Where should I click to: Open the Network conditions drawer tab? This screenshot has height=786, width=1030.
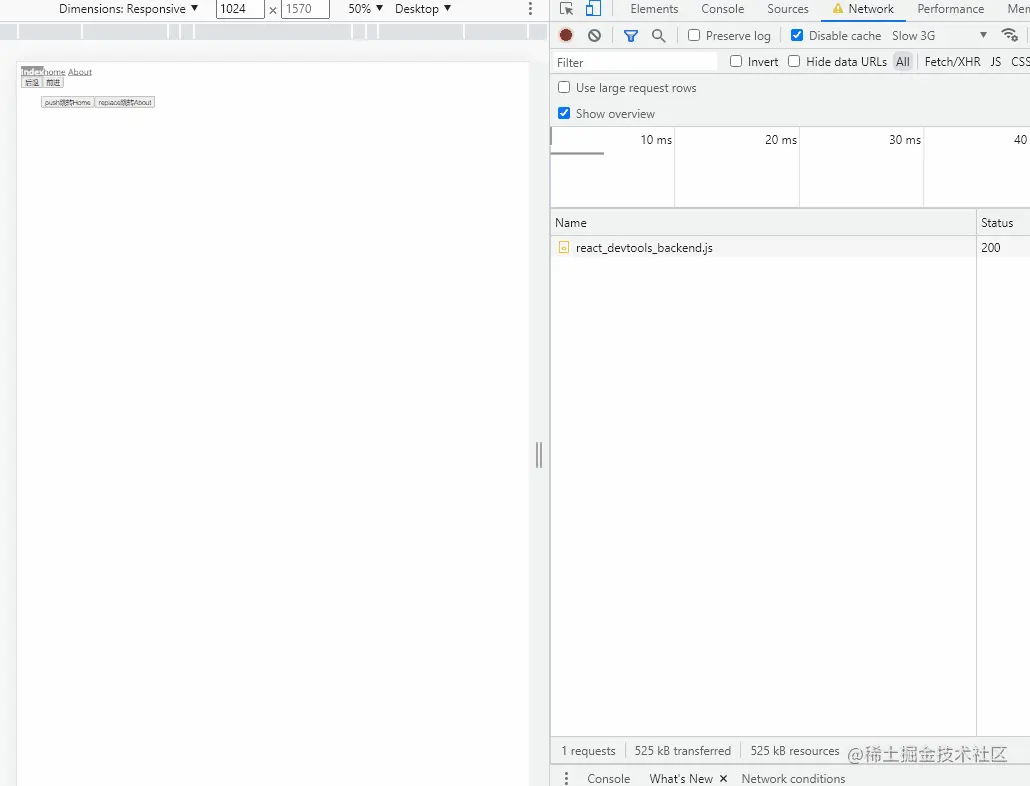click(x=793, y=778)
